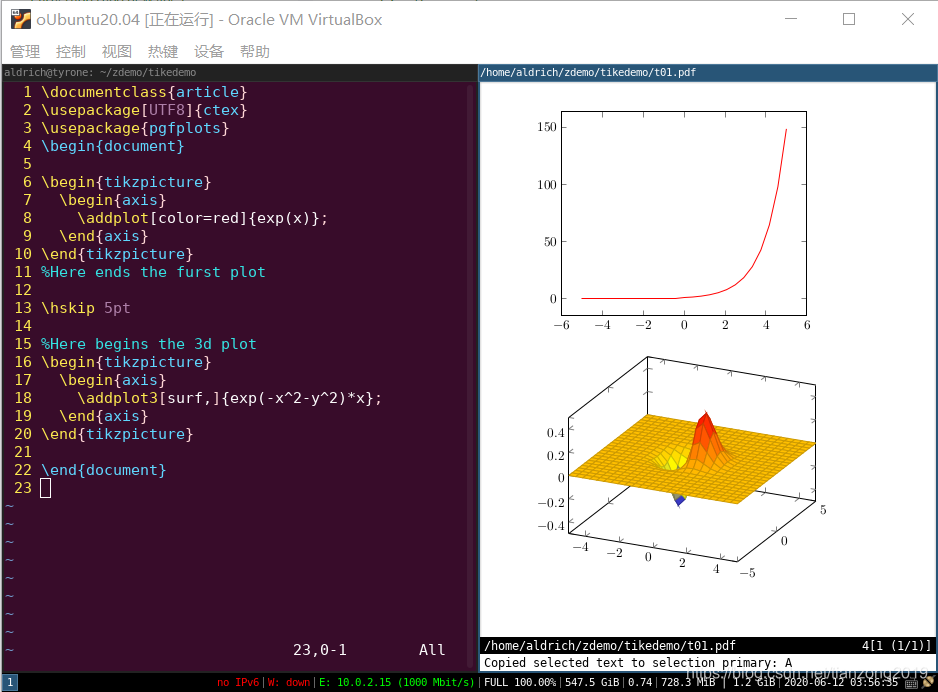Click the \end{document} line
The image size is (938, 692).
(103, 470)
